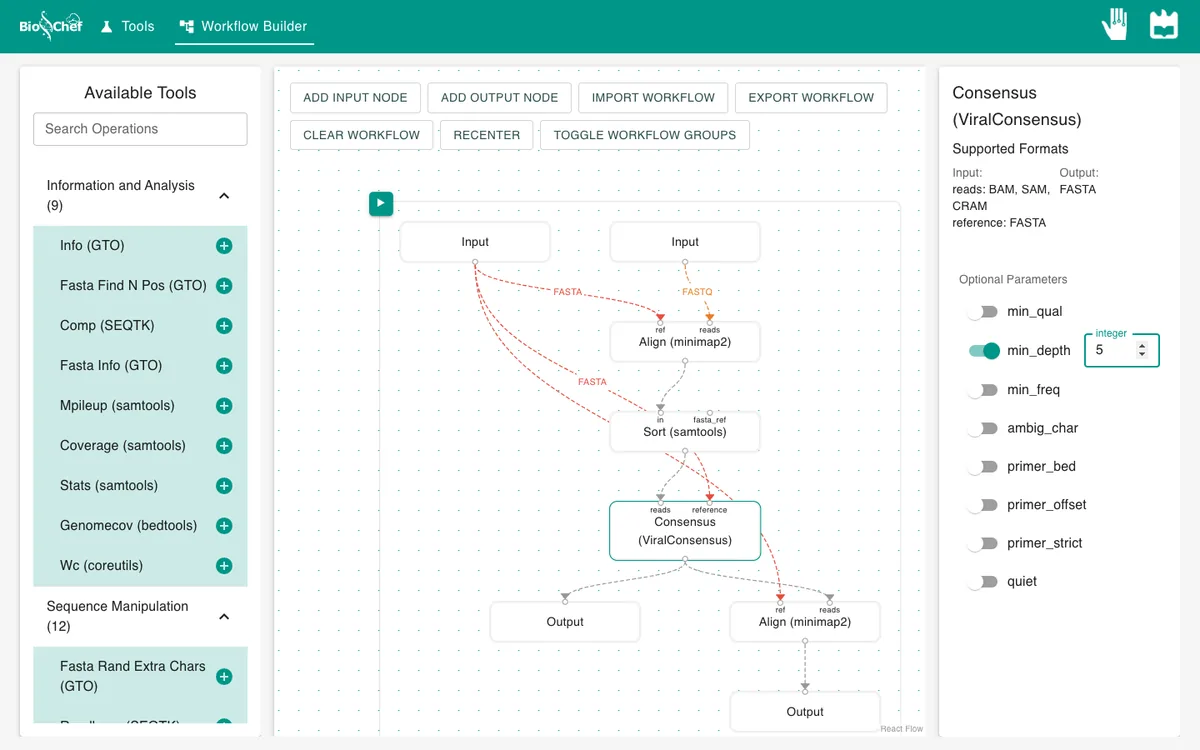Run the workflow with play icon

point(381,203)
